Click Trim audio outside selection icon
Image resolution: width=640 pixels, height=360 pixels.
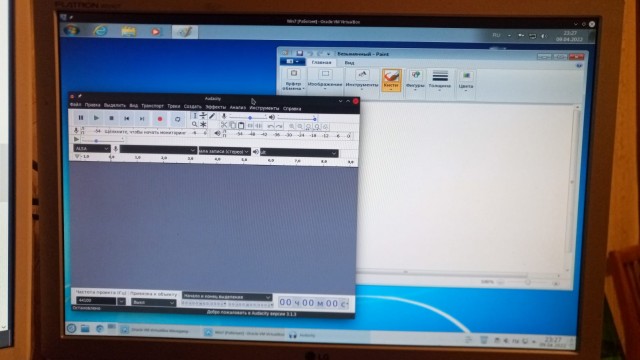[250, 126]
